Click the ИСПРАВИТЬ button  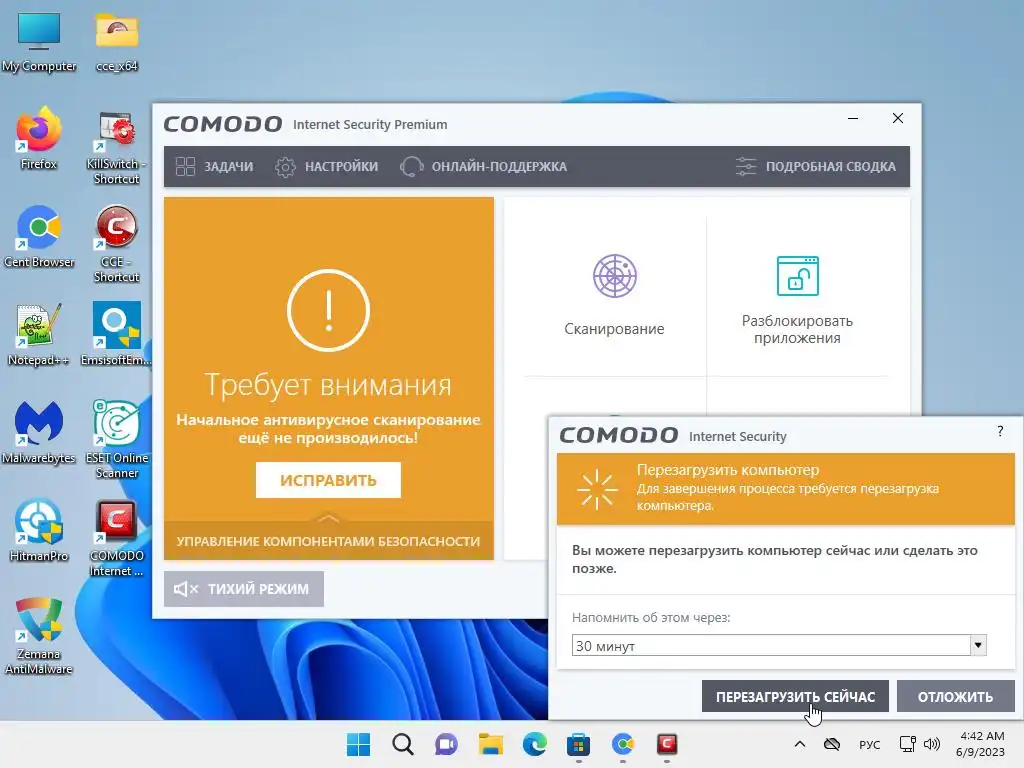[x=328, y=480]
